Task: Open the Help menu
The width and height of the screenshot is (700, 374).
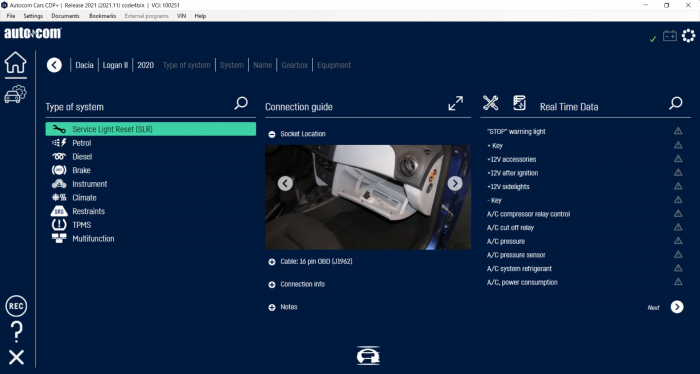Action: [200, 16]
